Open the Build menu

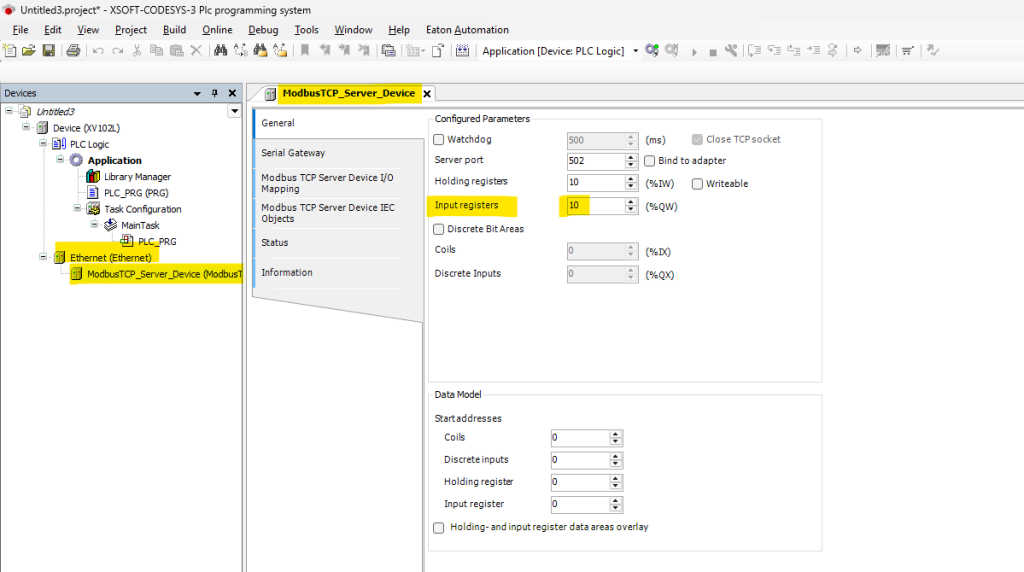(x=174, y=30)
